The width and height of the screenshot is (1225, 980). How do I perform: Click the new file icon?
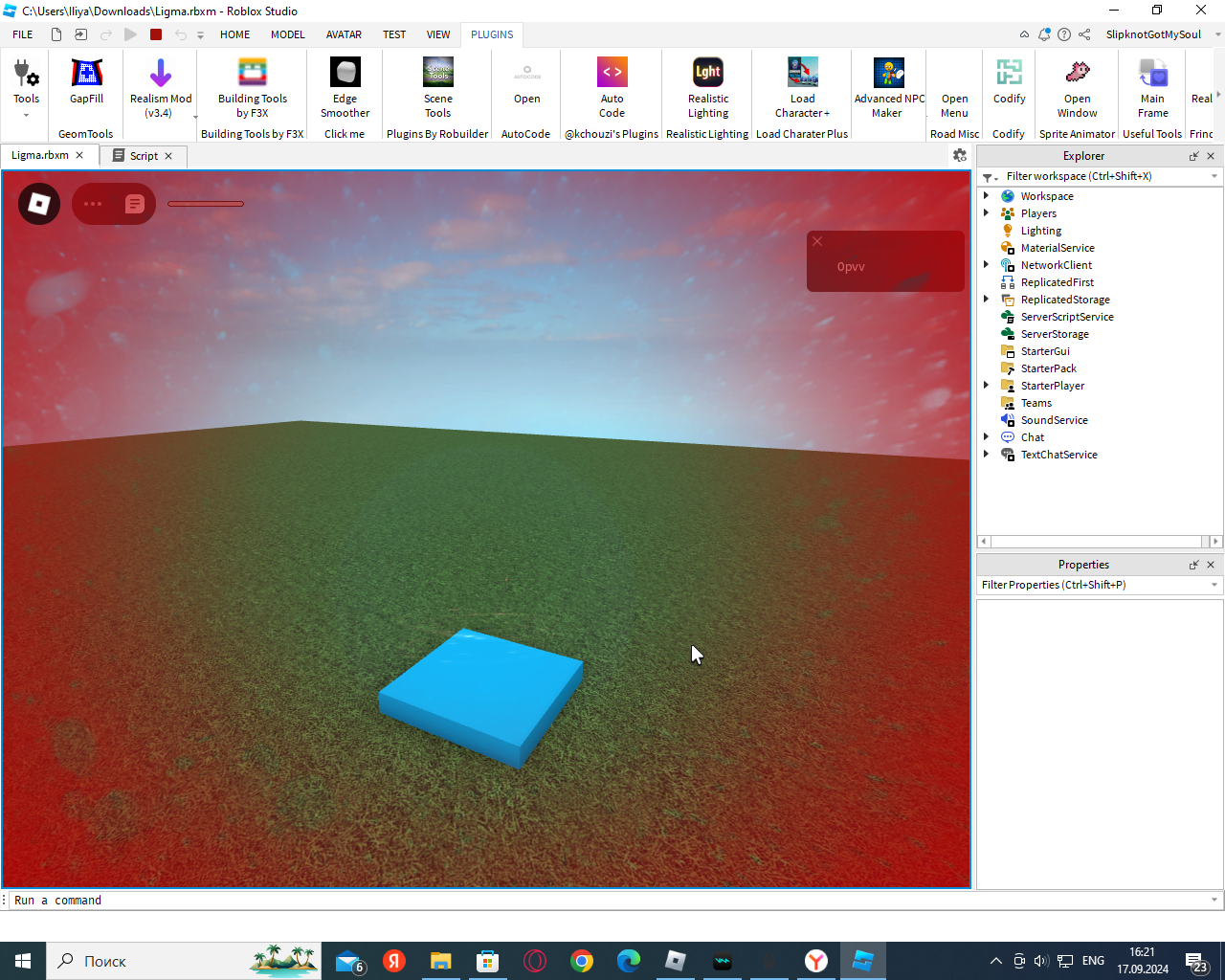[56, 34]
